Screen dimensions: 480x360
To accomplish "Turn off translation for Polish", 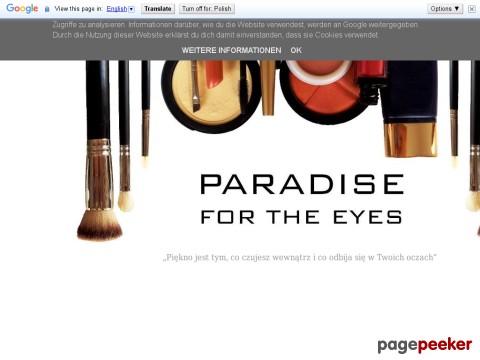I will point(207,9).
